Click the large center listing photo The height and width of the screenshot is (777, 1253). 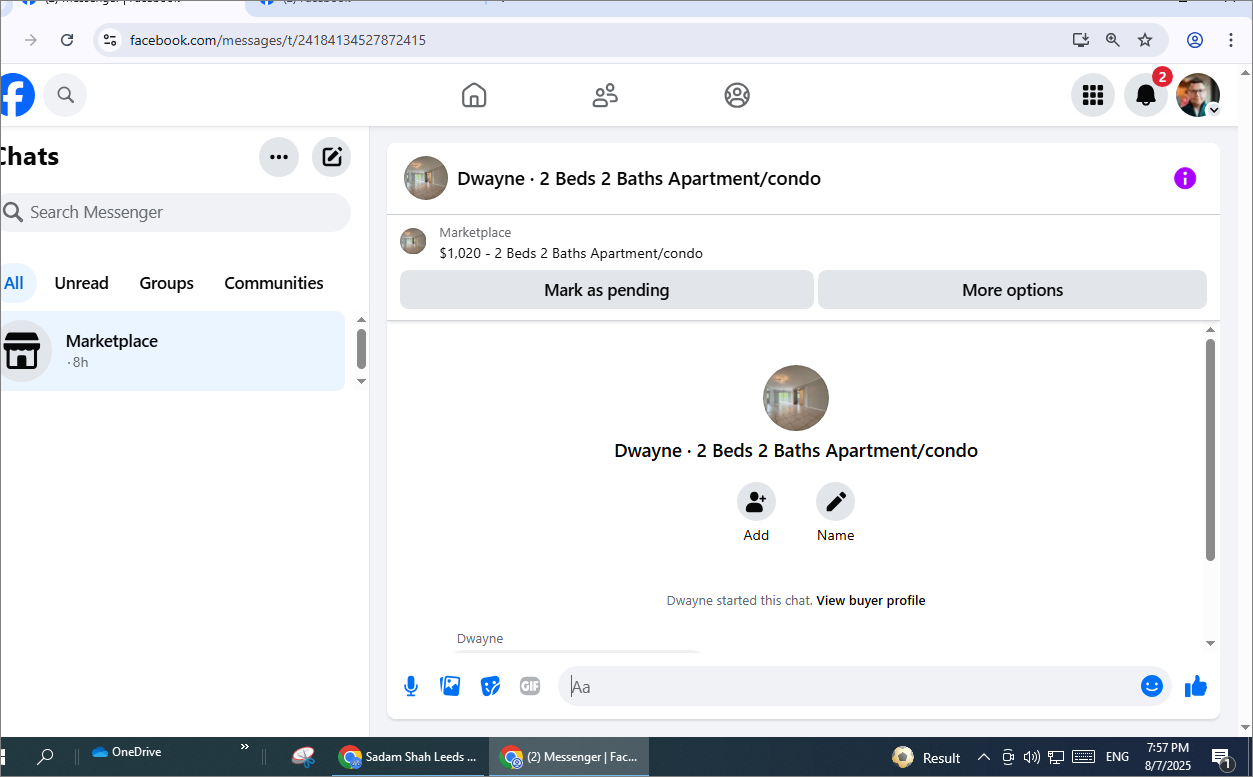point(796,398)
